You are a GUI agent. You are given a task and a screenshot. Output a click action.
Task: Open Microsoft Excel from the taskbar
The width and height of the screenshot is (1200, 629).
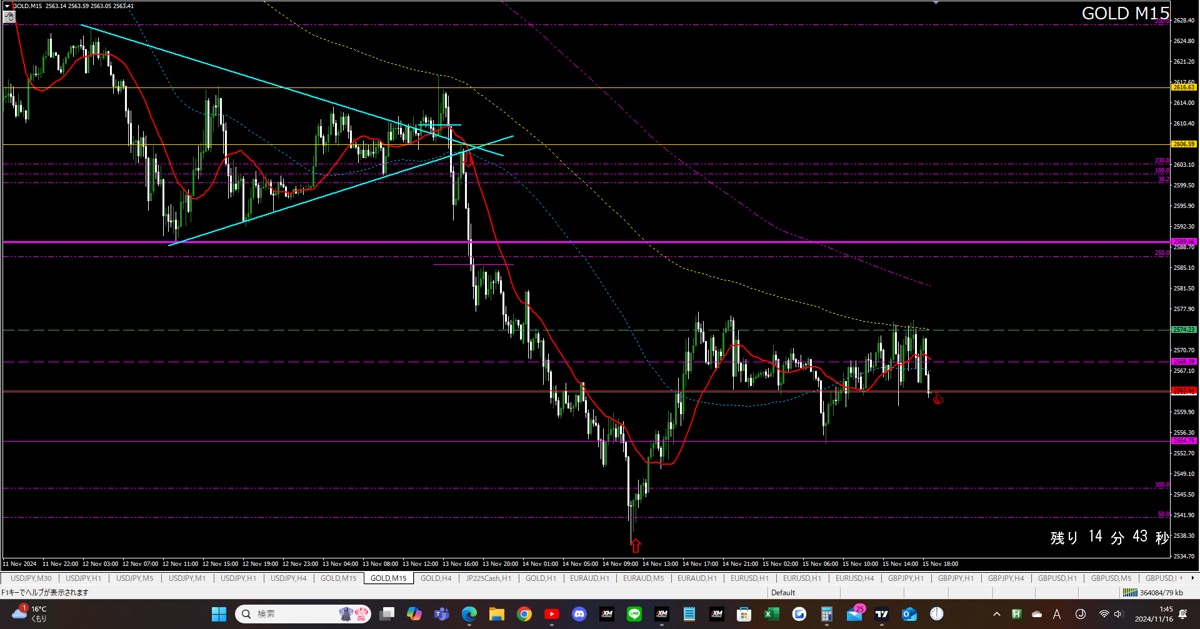tap(771, 614)
